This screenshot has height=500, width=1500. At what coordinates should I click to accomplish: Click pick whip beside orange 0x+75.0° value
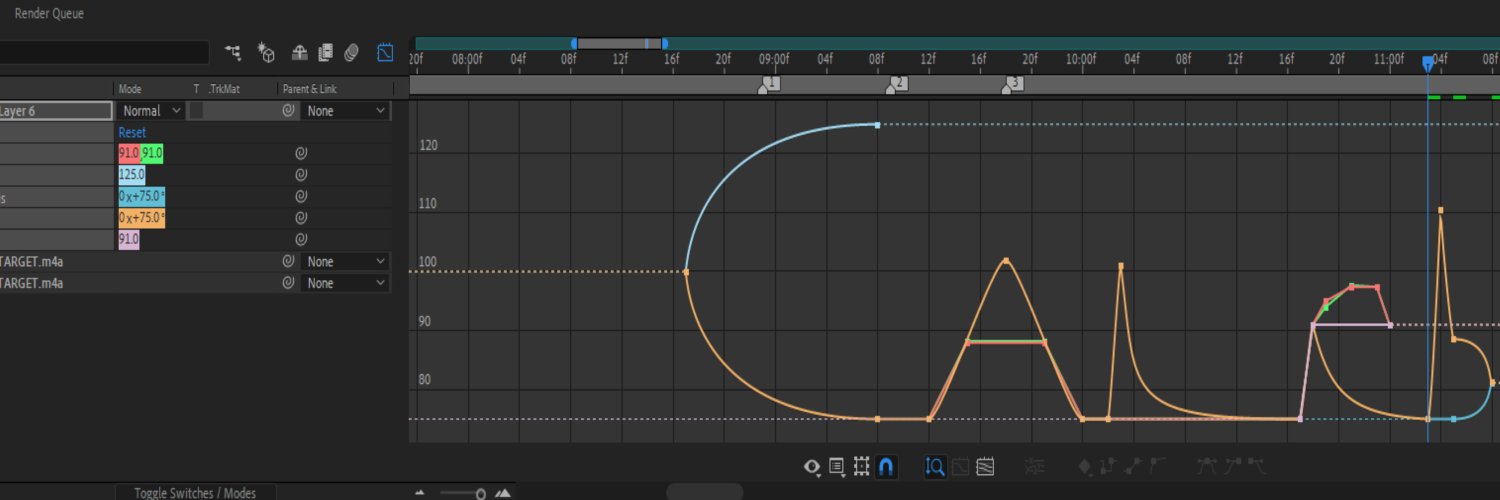(299, 218)
